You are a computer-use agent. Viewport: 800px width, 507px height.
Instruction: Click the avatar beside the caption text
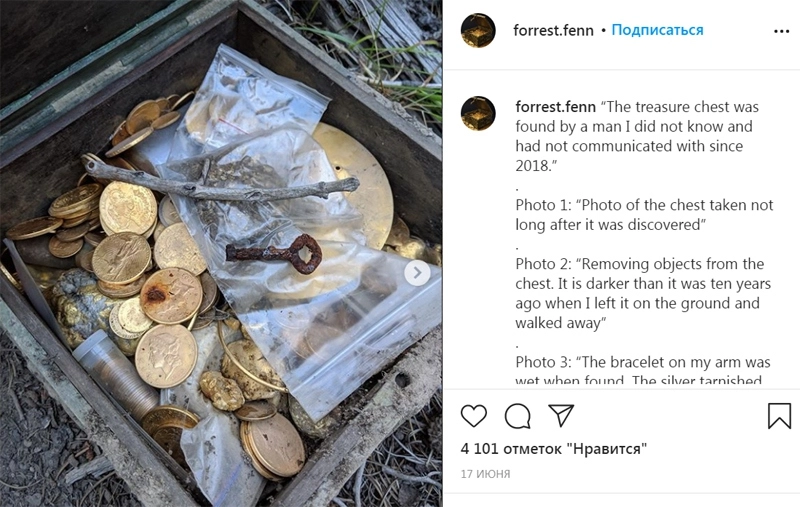coord(478,114)
